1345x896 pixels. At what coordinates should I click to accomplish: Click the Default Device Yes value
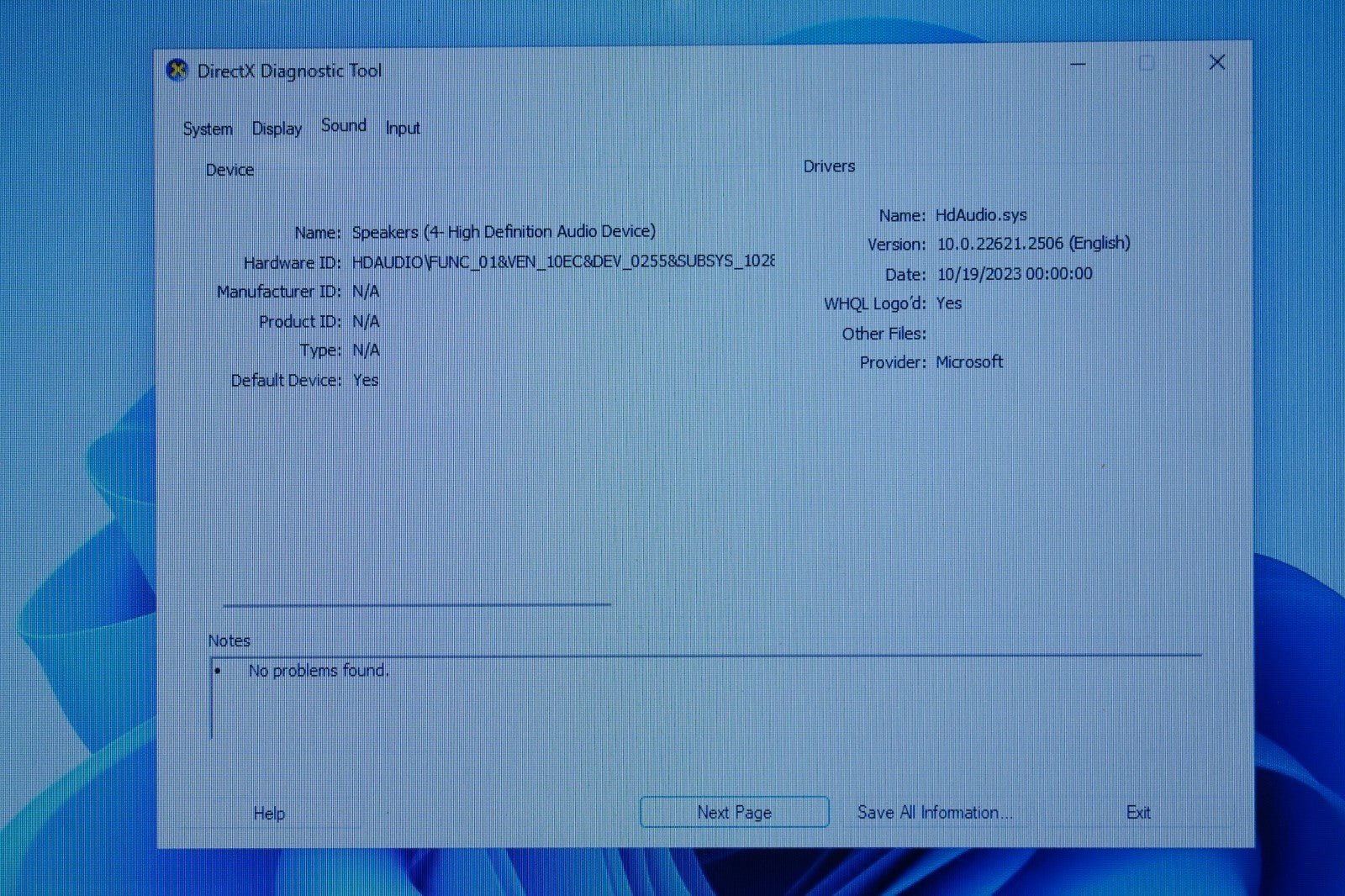click(365, 380)
